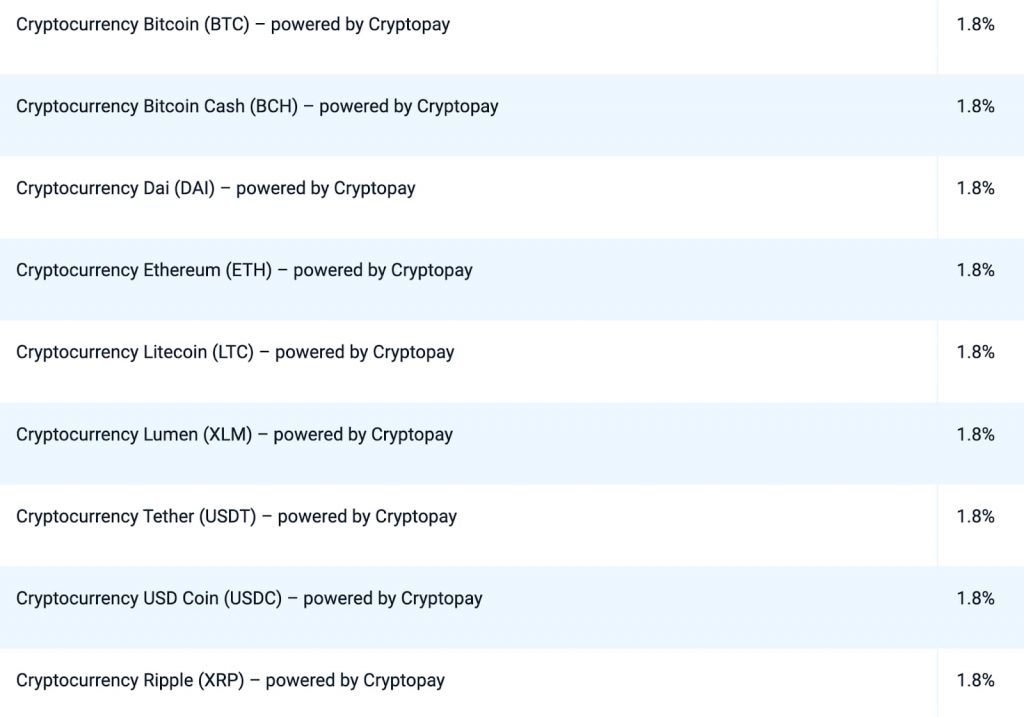This screenshot has width=1024, height=717.
Task: Click the Tether (USDT) row text
Action: click(236, 517)
